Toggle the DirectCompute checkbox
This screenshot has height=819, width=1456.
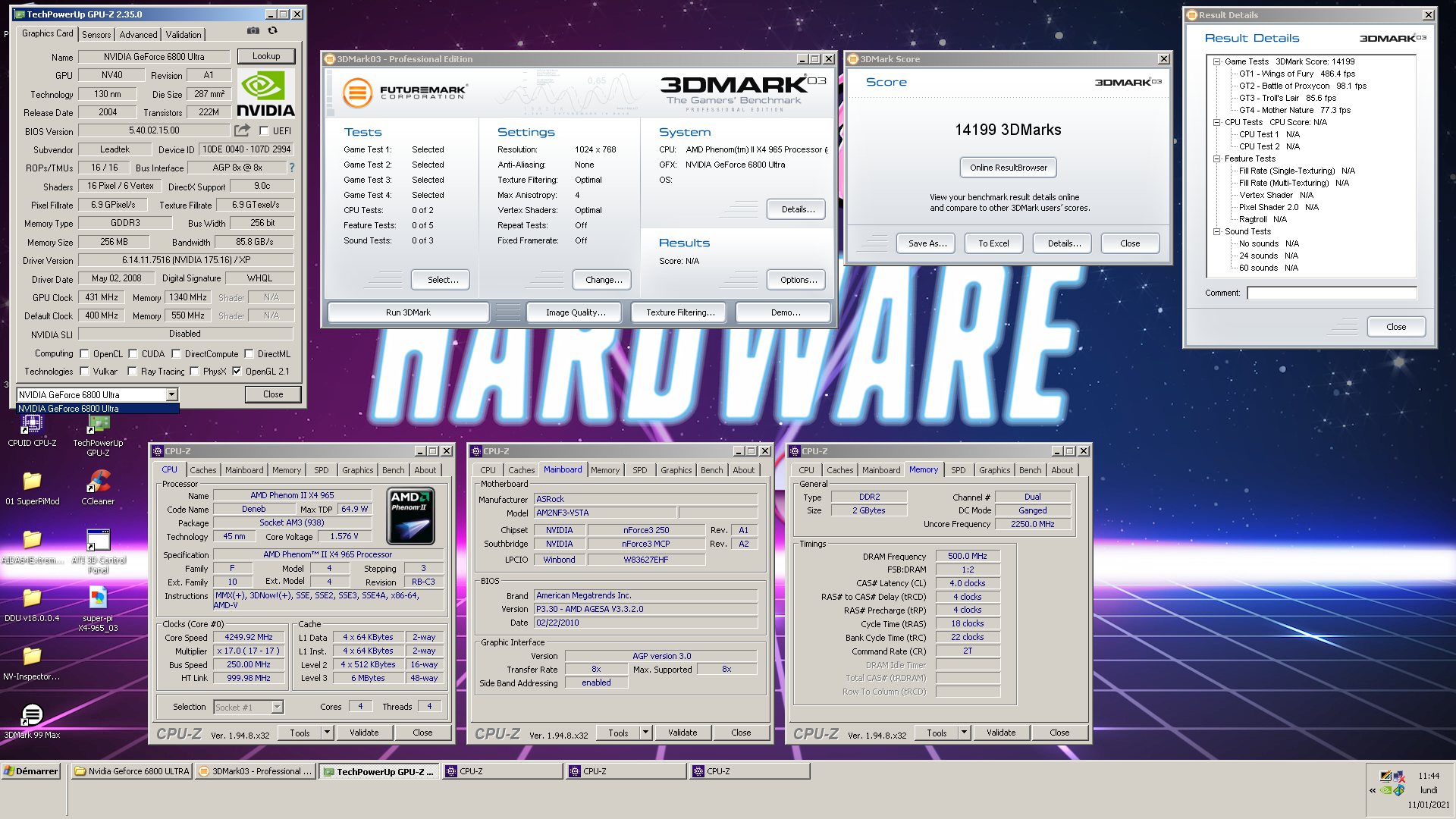coord(176,353)
